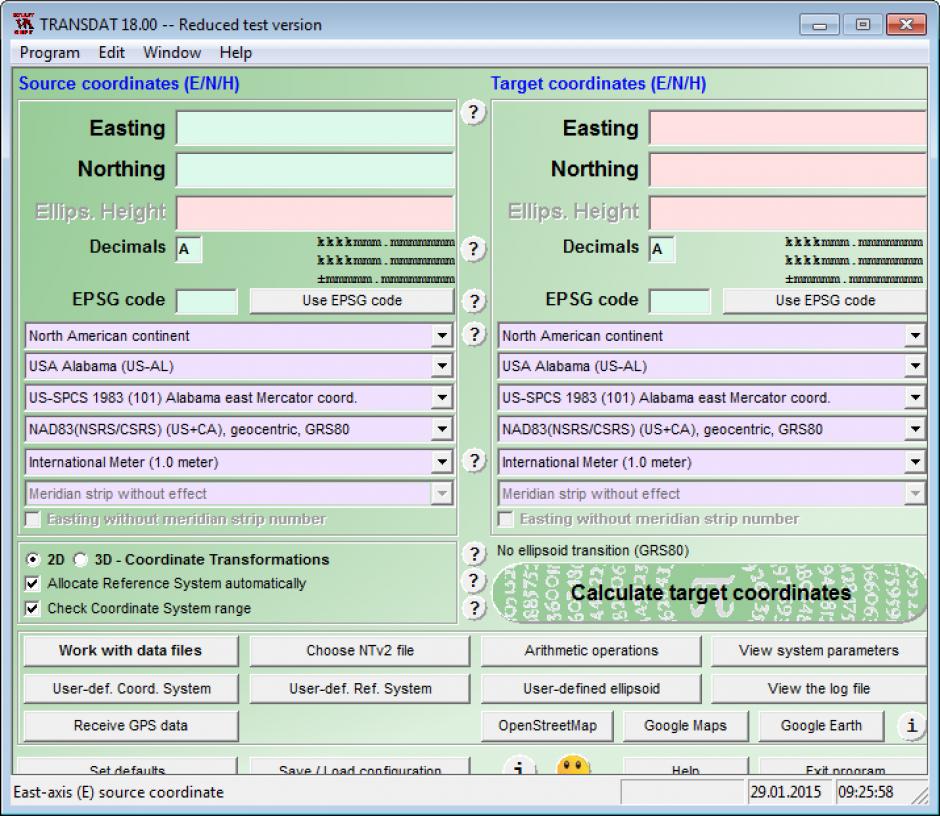
Task: Click the window resize grip in status bar
Action: tap(919, 796)
